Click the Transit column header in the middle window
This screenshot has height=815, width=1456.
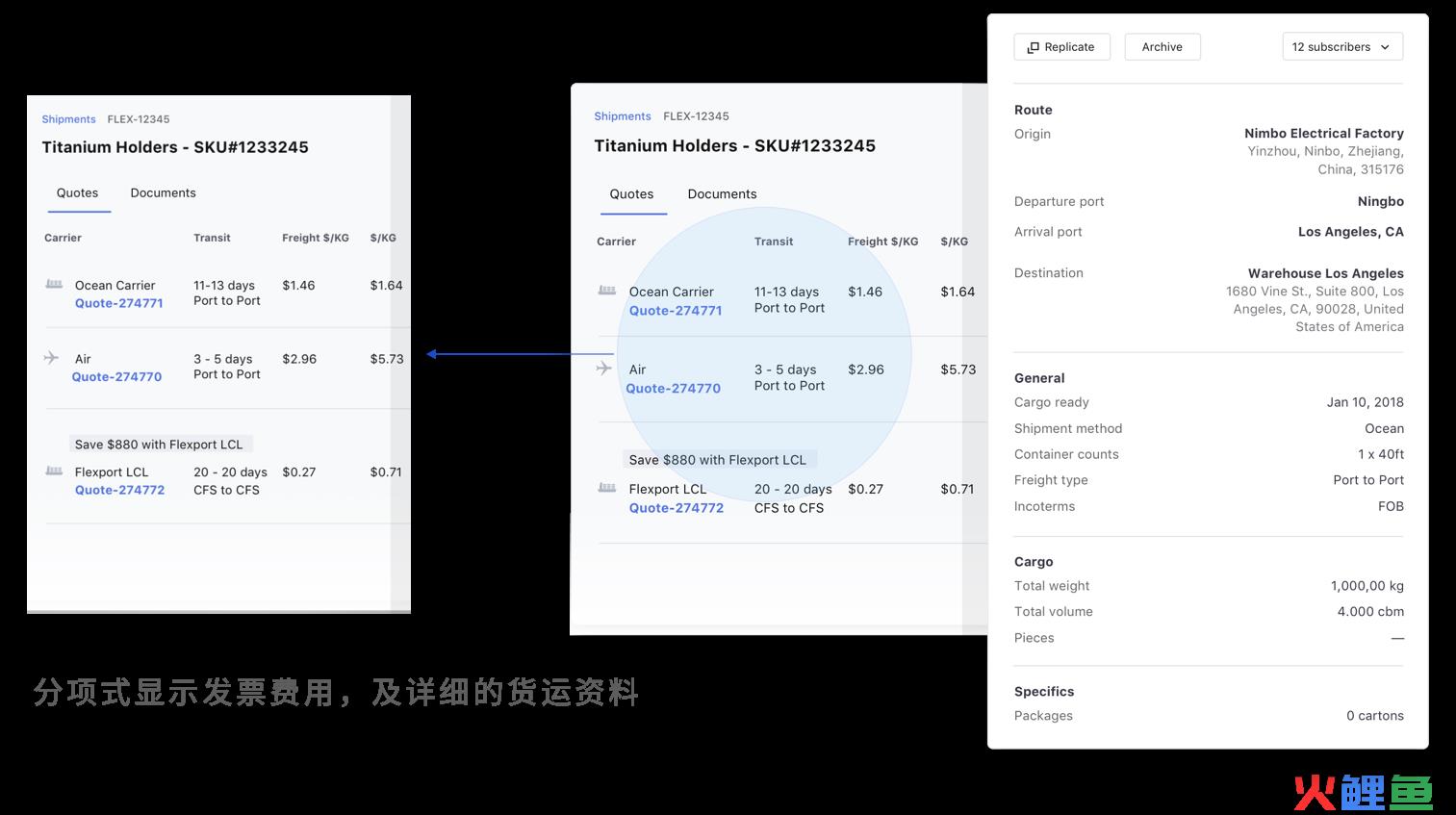774,242
